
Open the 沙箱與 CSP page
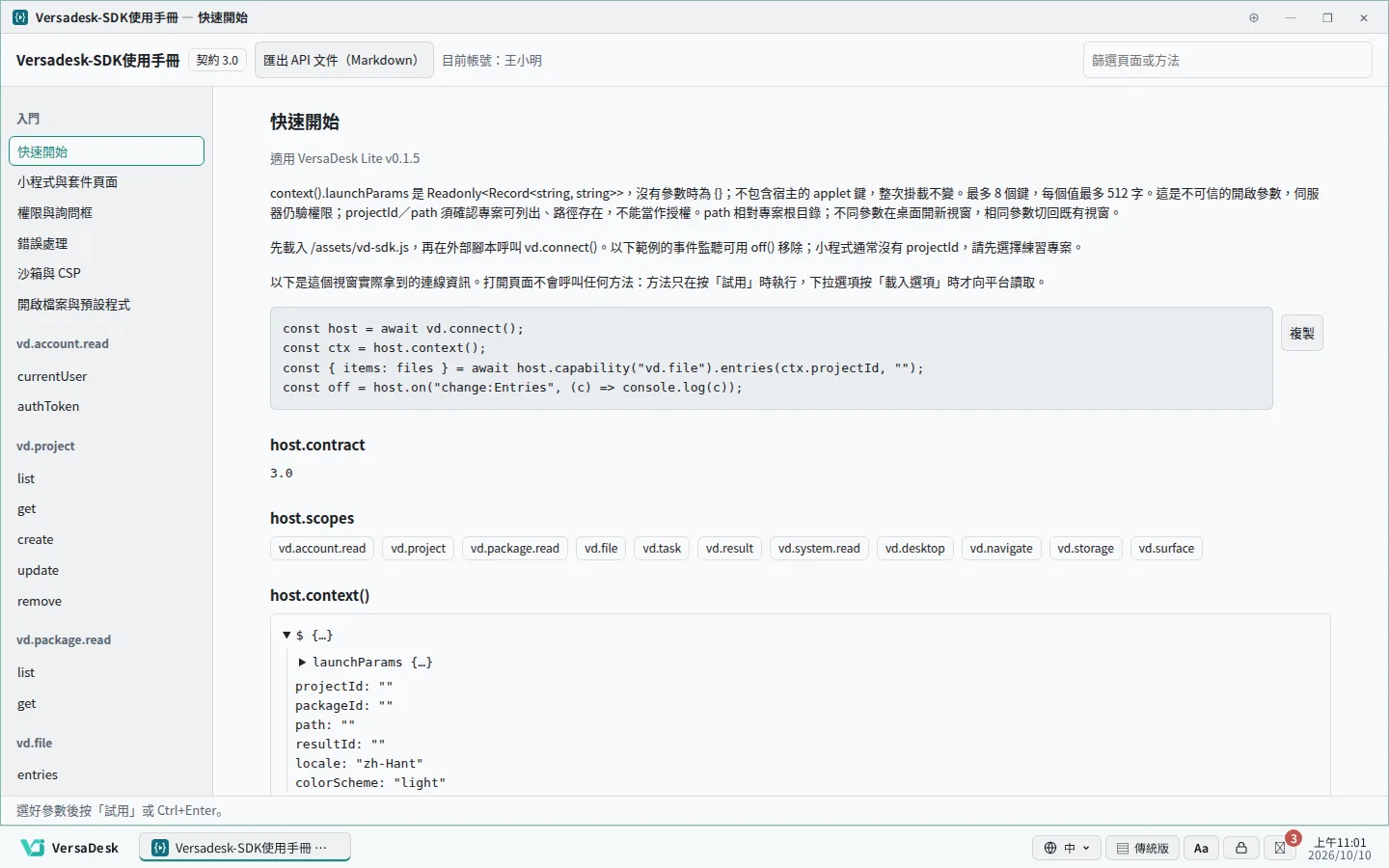pyautogui.click(x=106, y=274)
